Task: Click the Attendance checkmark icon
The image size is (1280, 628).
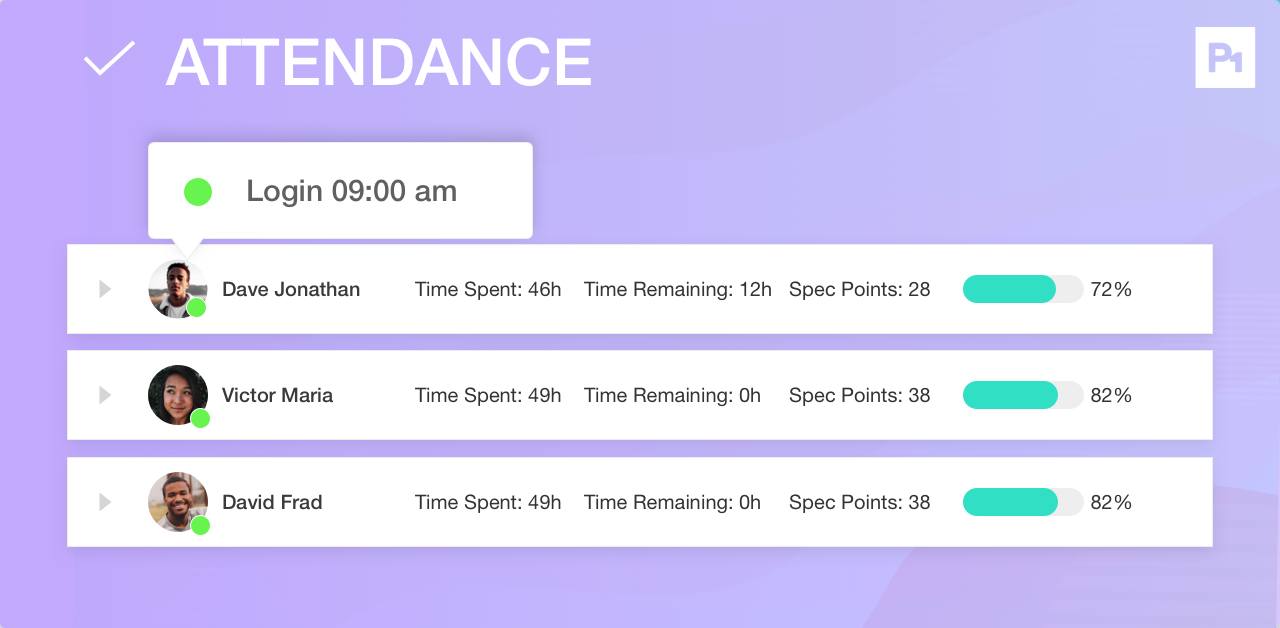Action: click(109, 59)
